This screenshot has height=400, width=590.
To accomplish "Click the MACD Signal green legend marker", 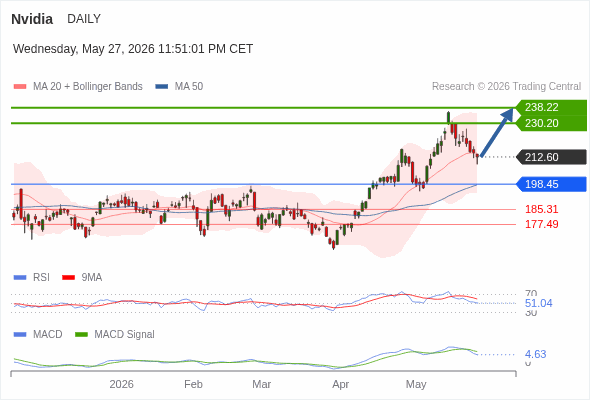I will click(x=81, y=335).
